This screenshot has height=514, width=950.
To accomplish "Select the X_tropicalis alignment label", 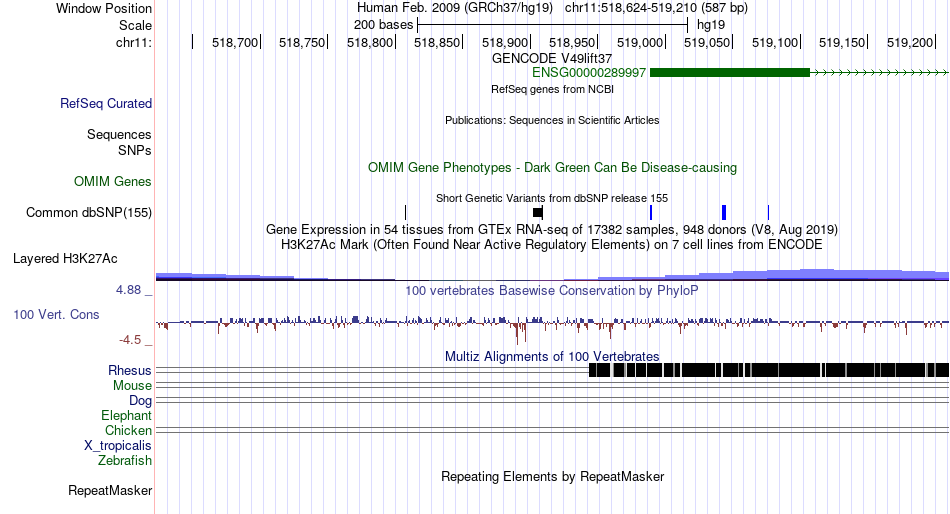I will (118, 446).
